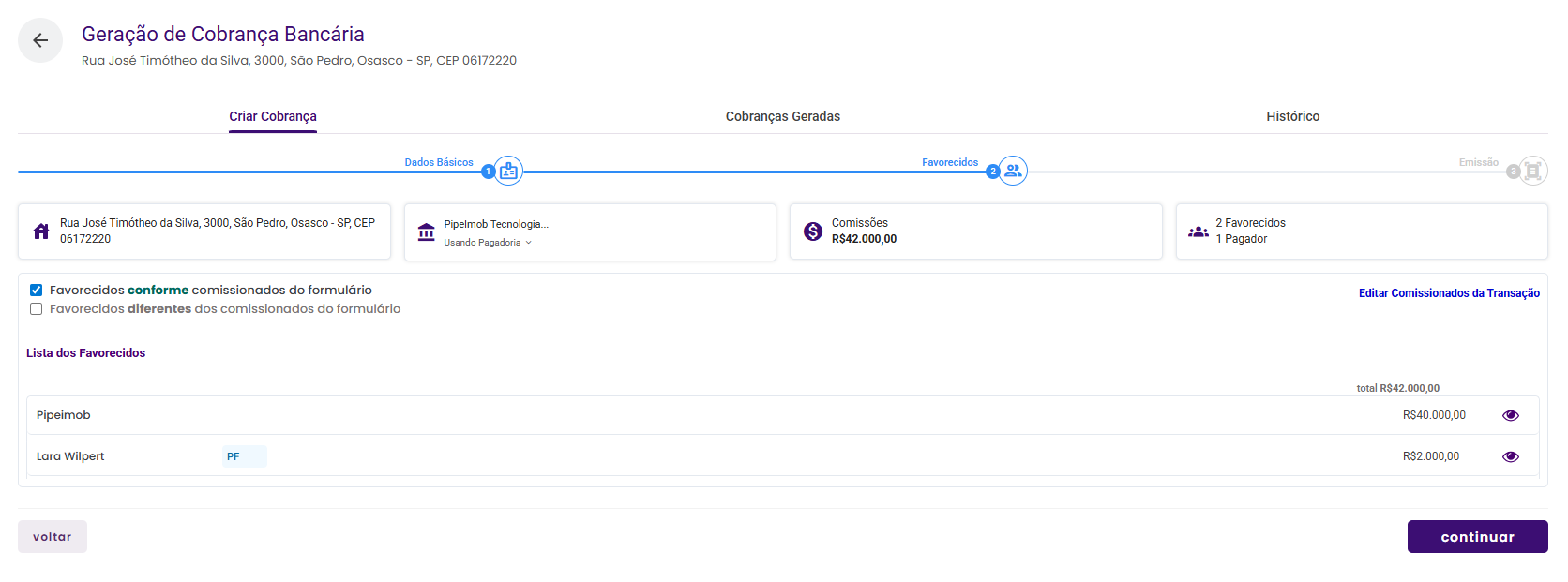Select step number 2 marker

point(992,172)
